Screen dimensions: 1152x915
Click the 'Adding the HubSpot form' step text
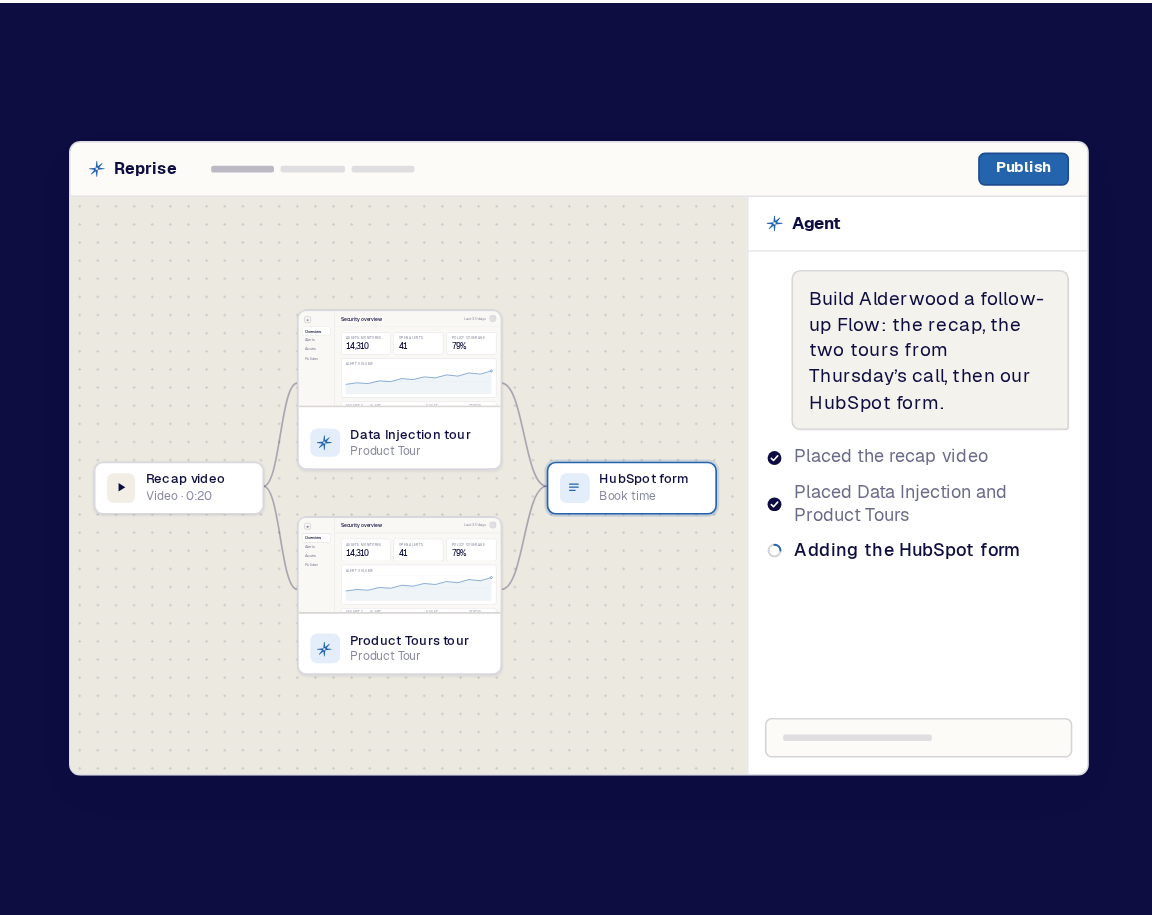click(907, 550)
